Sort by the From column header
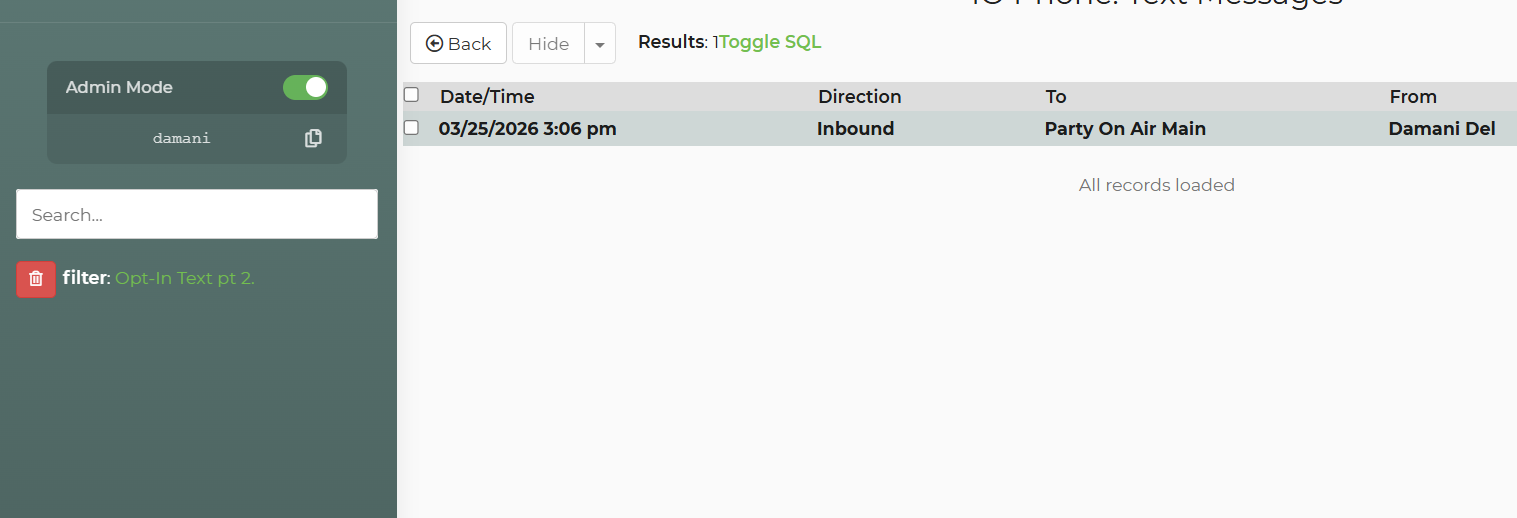 (1412, 97)
